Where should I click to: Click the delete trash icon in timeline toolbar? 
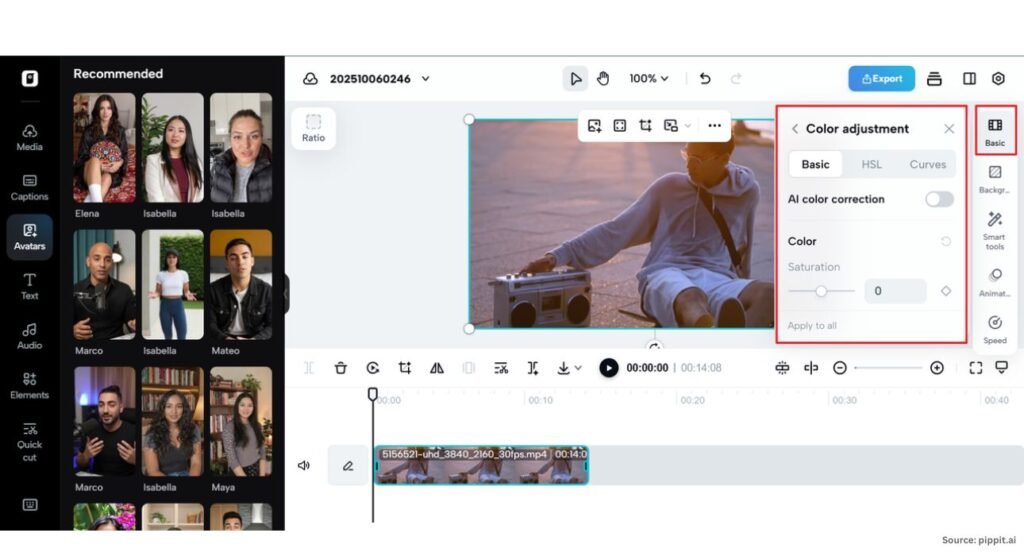(341, 368)
